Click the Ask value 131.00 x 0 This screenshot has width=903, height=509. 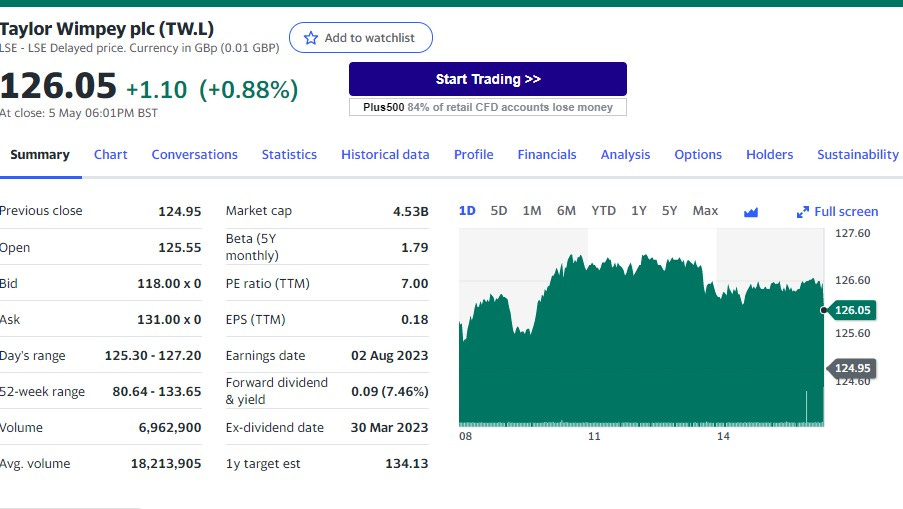coord(169,320)
